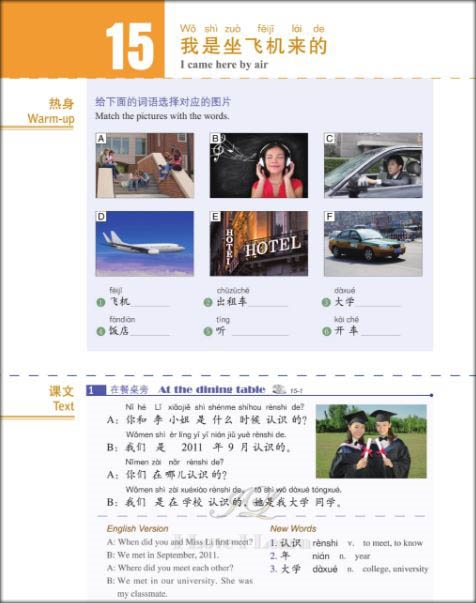Click the line 你和李小姐是什么时候认识的?

click(216, 420)
